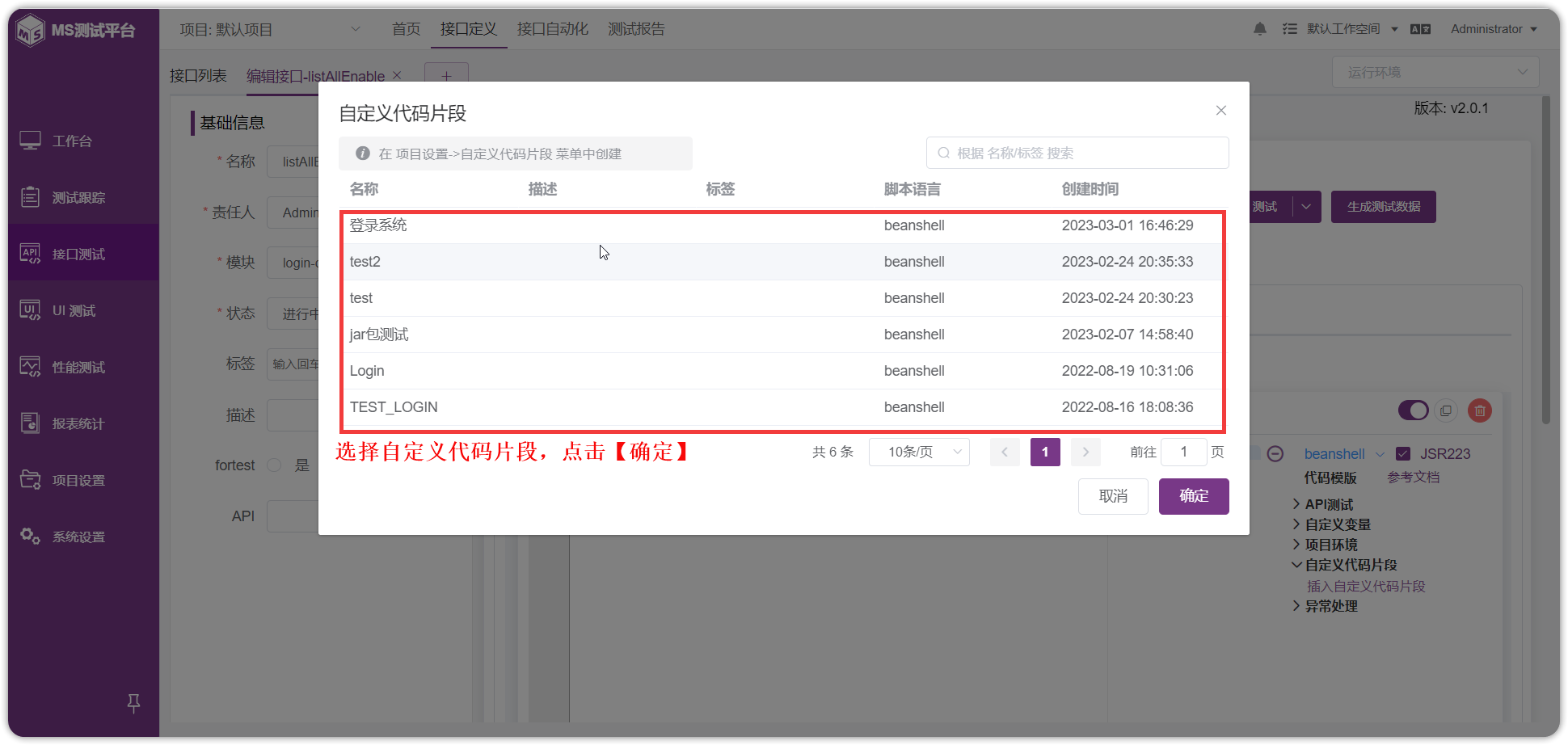The height and width of the screenshot is (745, 1568).
Task: Go to the 首页 tab
Action: [406, 29]
